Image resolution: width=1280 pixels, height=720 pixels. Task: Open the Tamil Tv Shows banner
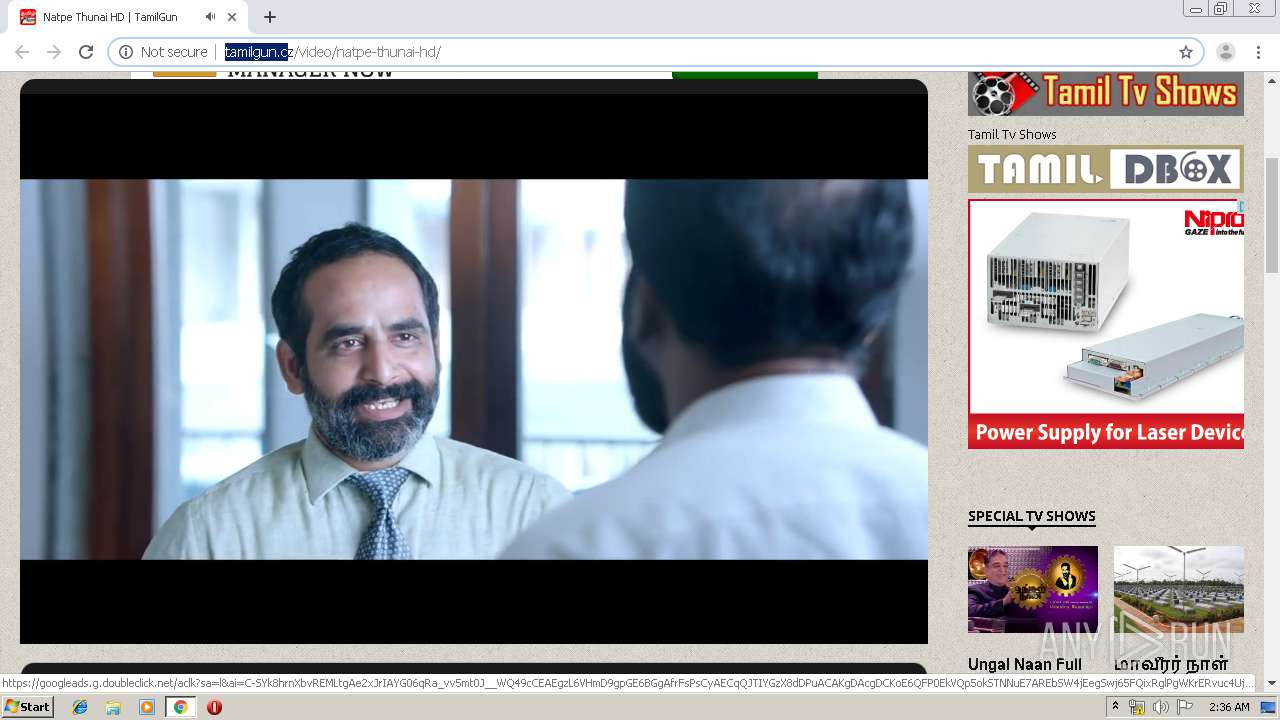coord(1106,94)
